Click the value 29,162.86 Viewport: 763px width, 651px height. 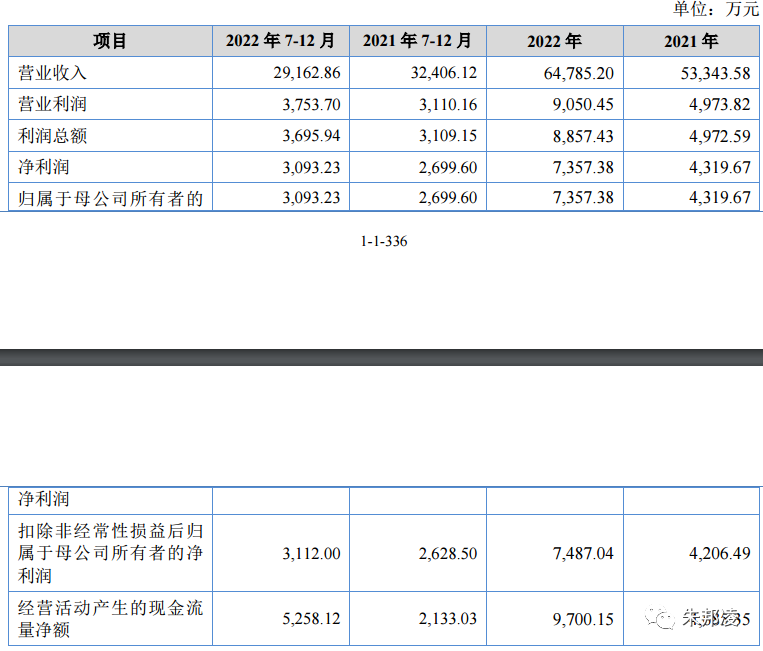click(x=307, y=72)
